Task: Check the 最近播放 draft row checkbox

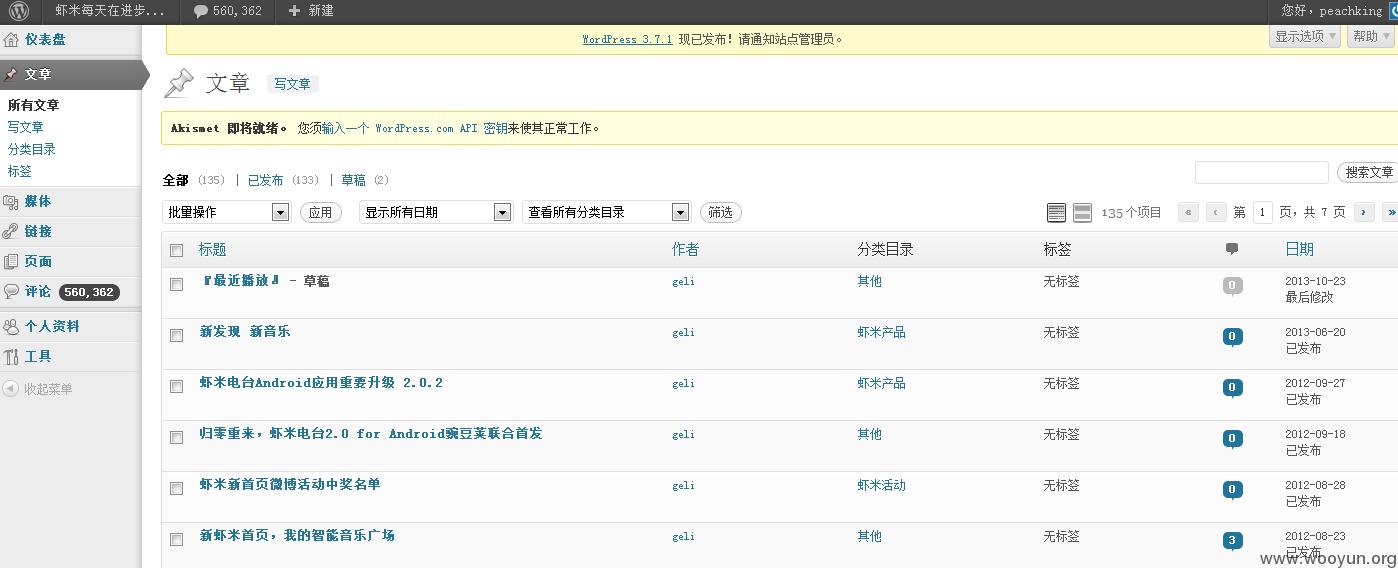Action: 176,284
